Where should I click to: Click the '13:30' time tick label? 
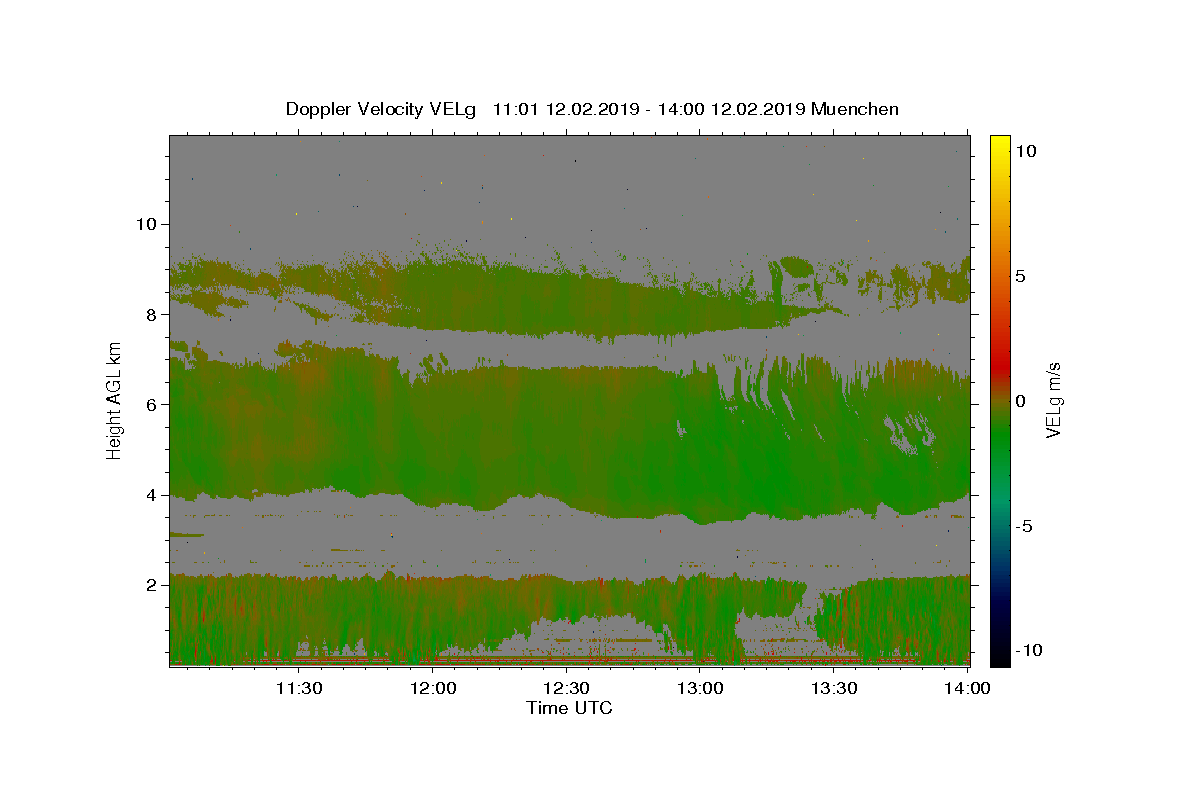[834, 688]
